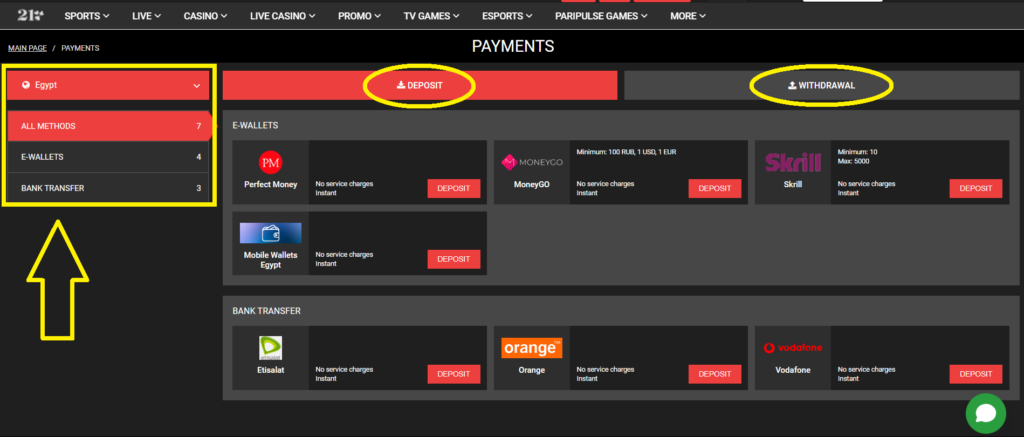Click the Skrill logo

[x=792, y=162]
